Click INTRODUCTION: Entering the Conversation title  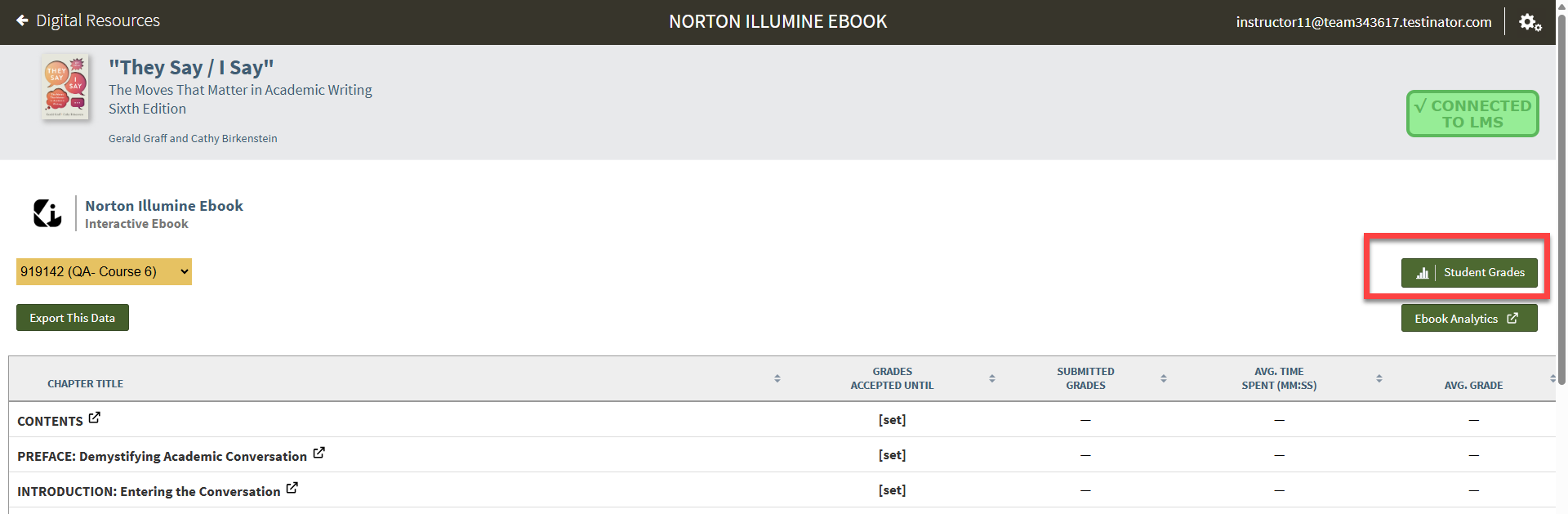[x=149, y=491]
